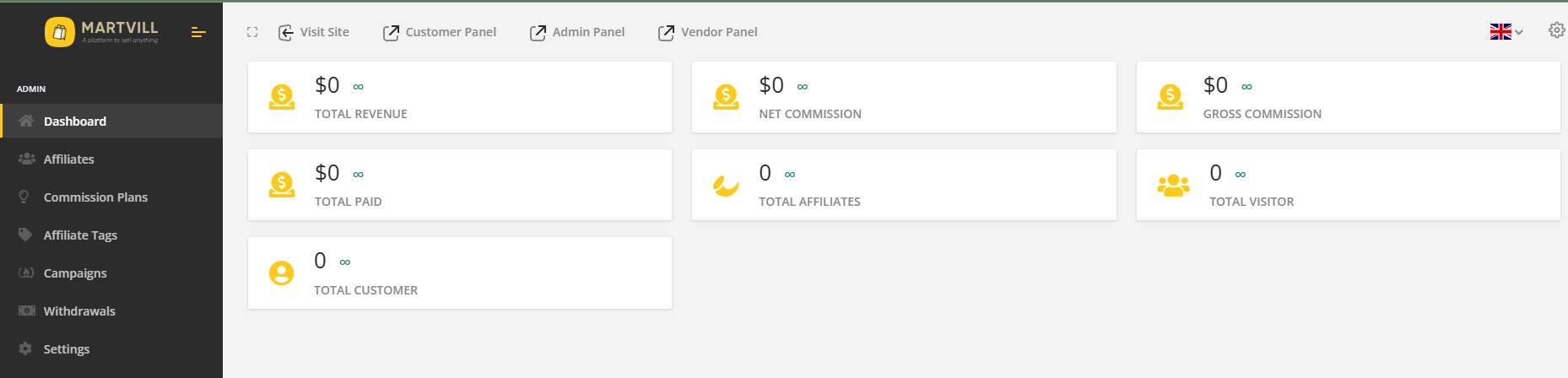Expand the UK flag language dropdown
This screenshot has width=1568, height=378.
[1506, 32]
